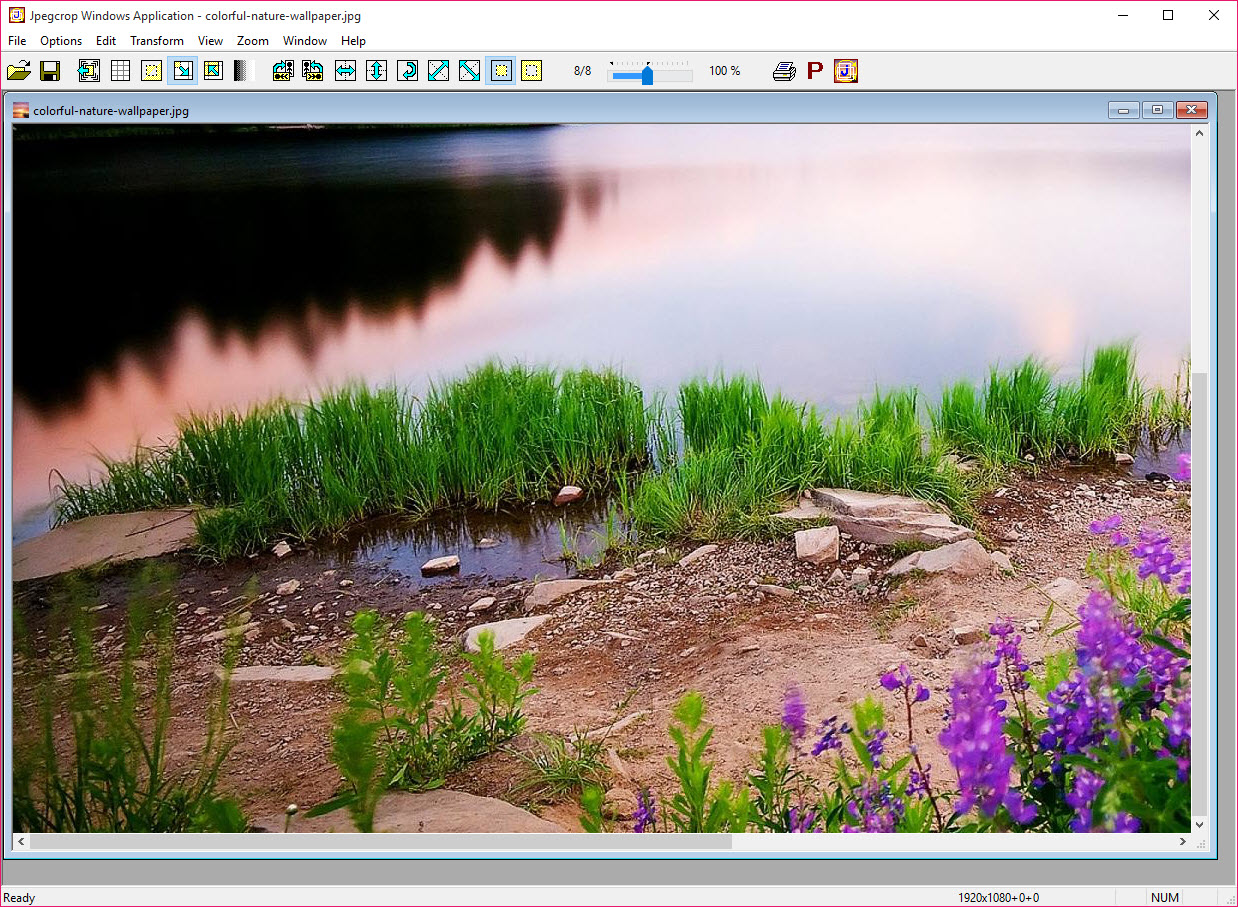This screenshot has height=907, width=1238.
Task: Toggle the highlighted dotted selection frame icon
Action: point(501,71)
